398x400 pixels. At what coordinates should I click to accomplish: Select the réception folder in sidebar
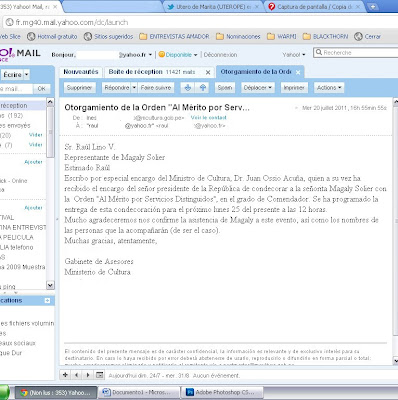[23, 105]
